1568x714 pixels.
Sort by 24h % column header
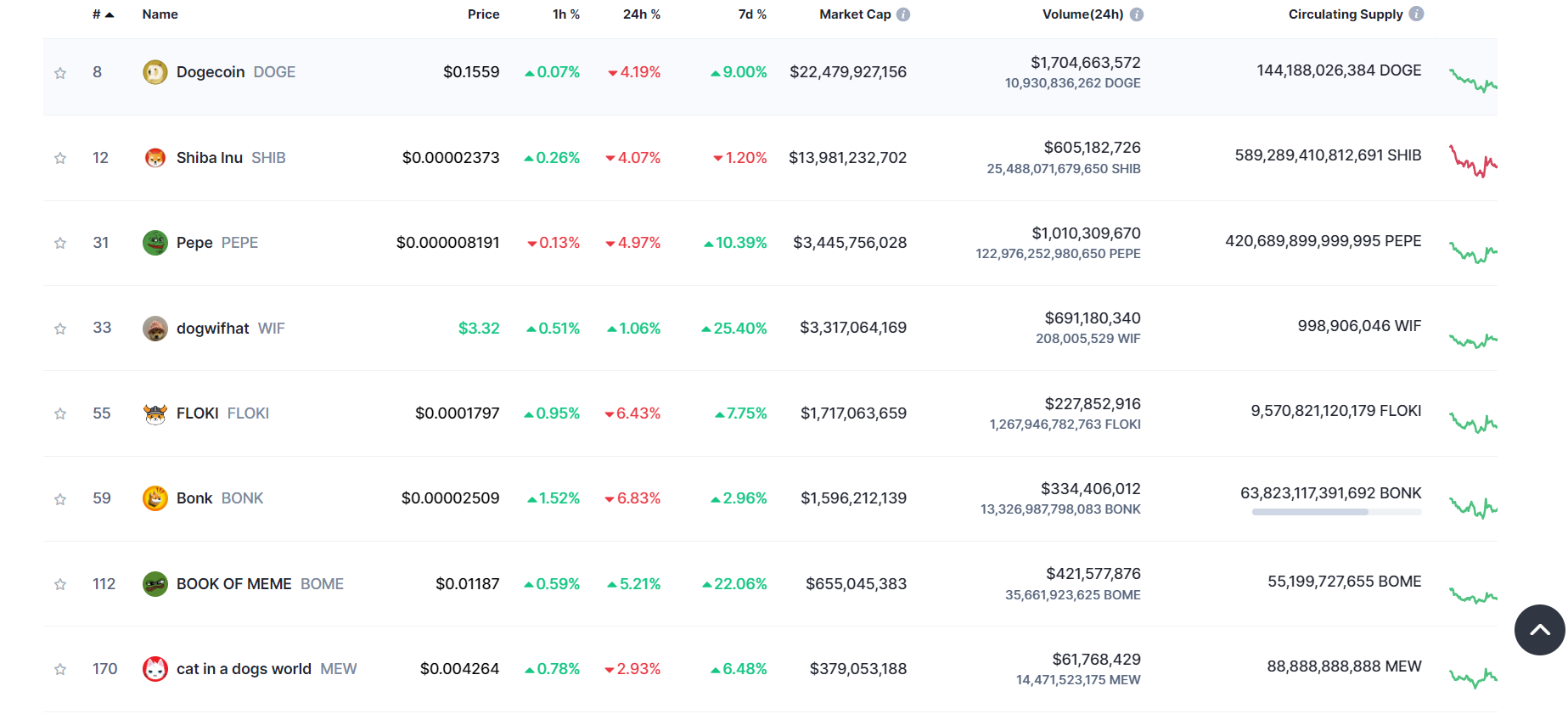click(642, 14)
